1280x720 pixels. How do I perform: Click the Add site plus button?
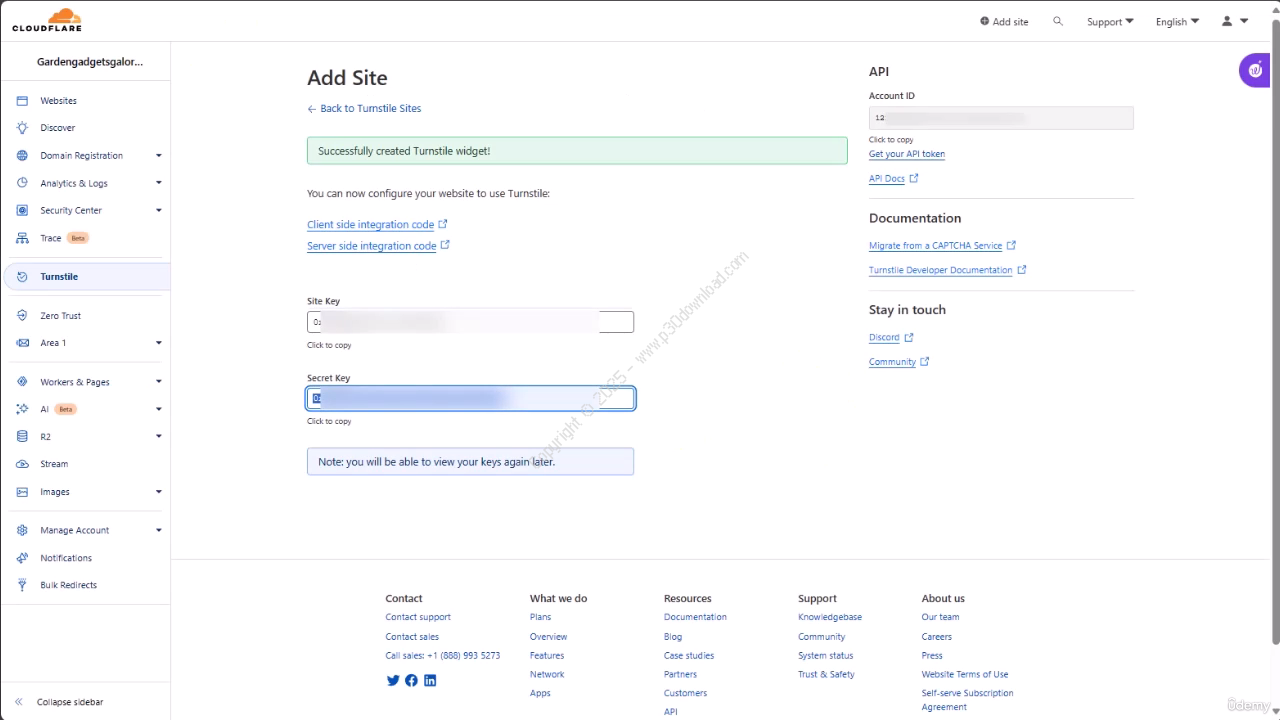pos(1004,21)
